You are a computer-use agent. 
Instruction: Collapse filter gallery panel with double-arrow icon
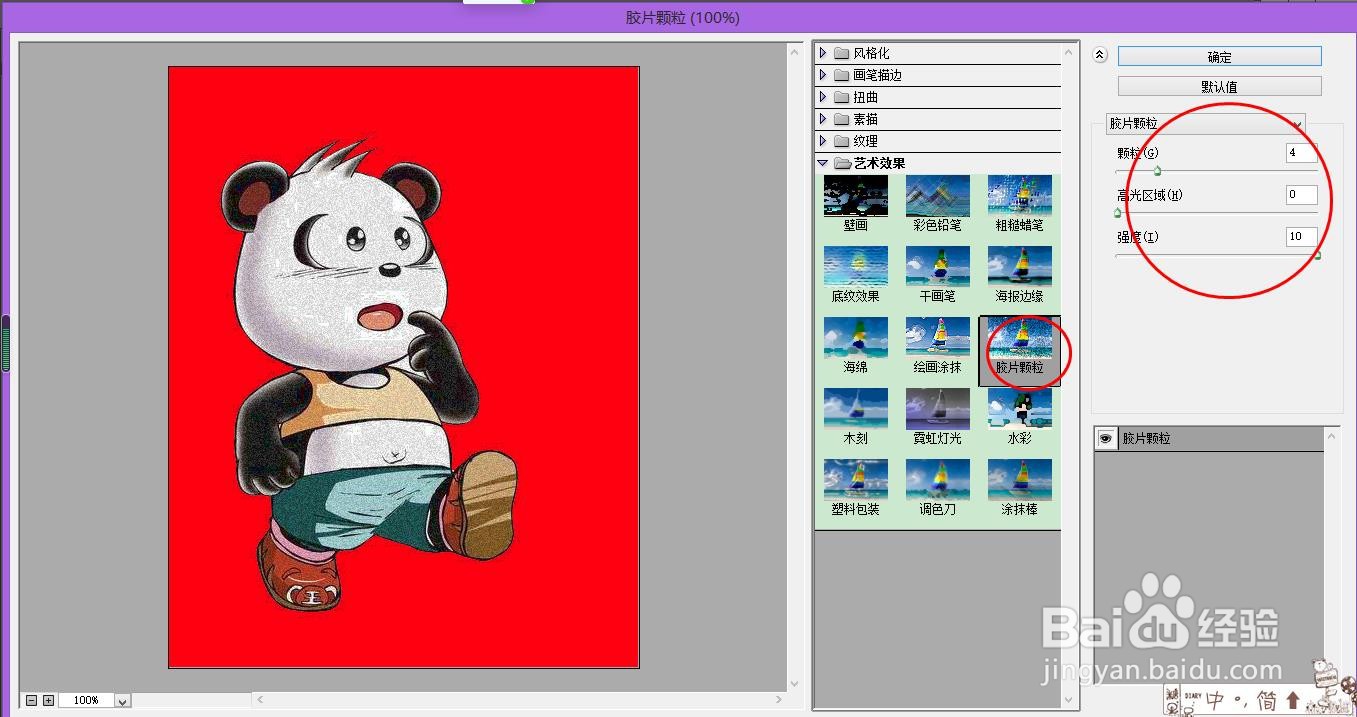[1100, 56]
